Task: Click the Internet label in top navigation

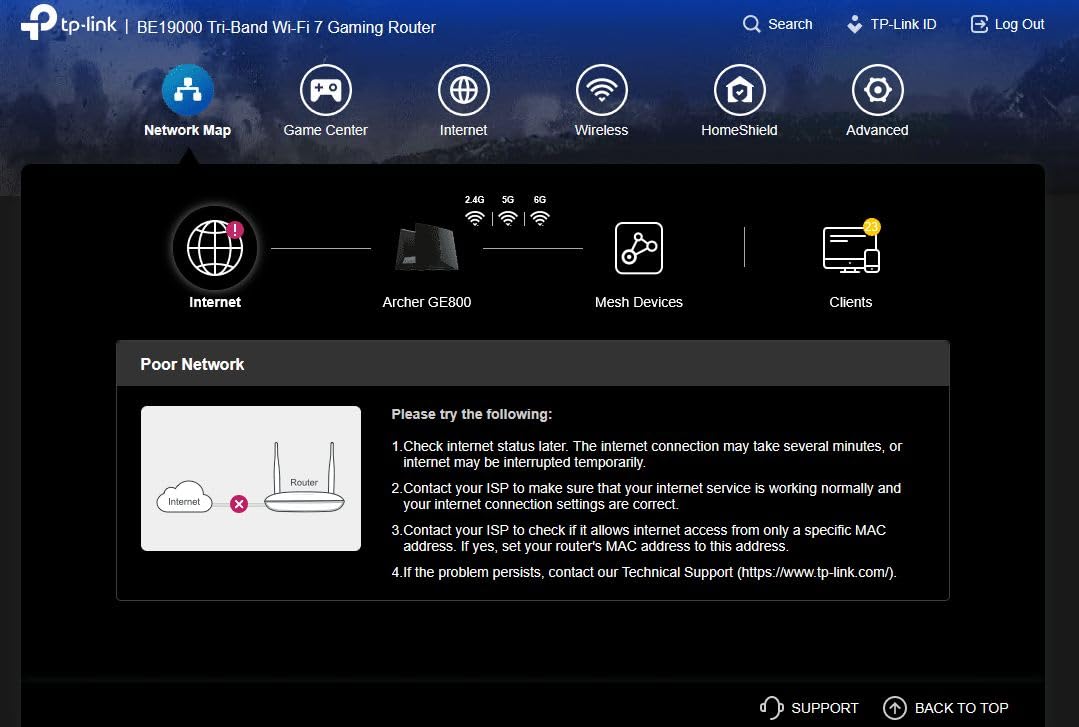Action: tap(463, 130)
